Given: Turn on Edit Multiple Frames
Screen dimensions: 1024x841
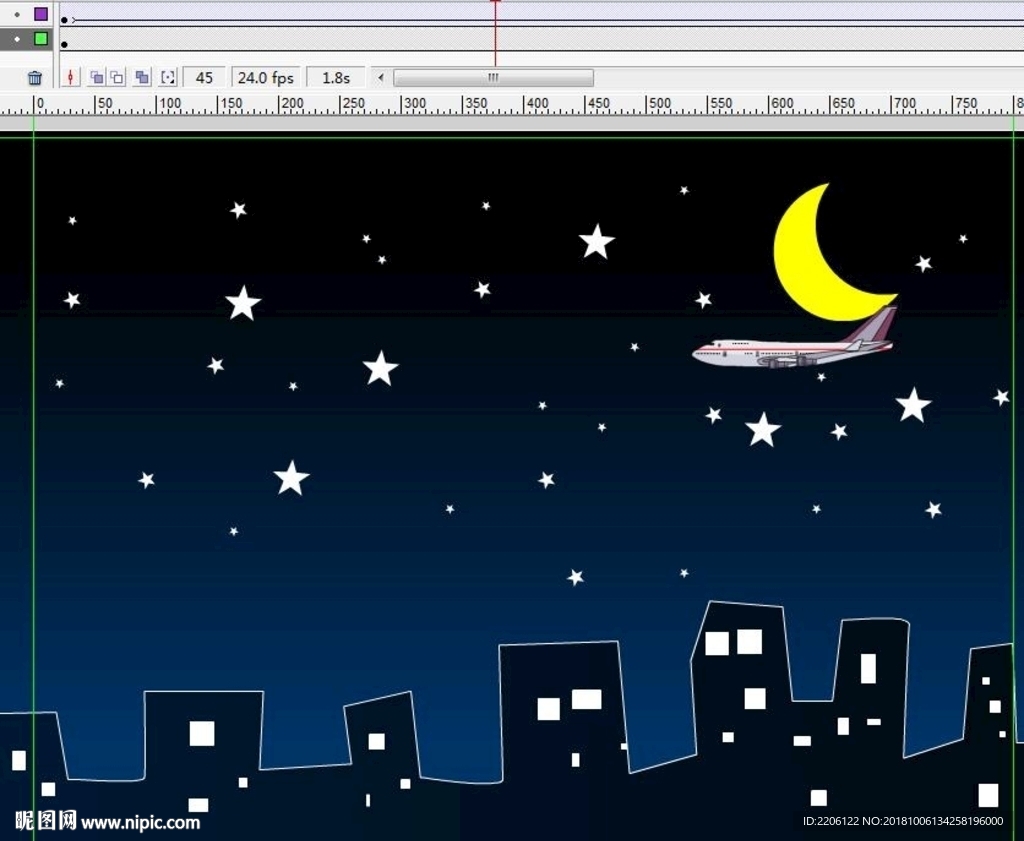Looking at the screenshot, I should [142, 78].
